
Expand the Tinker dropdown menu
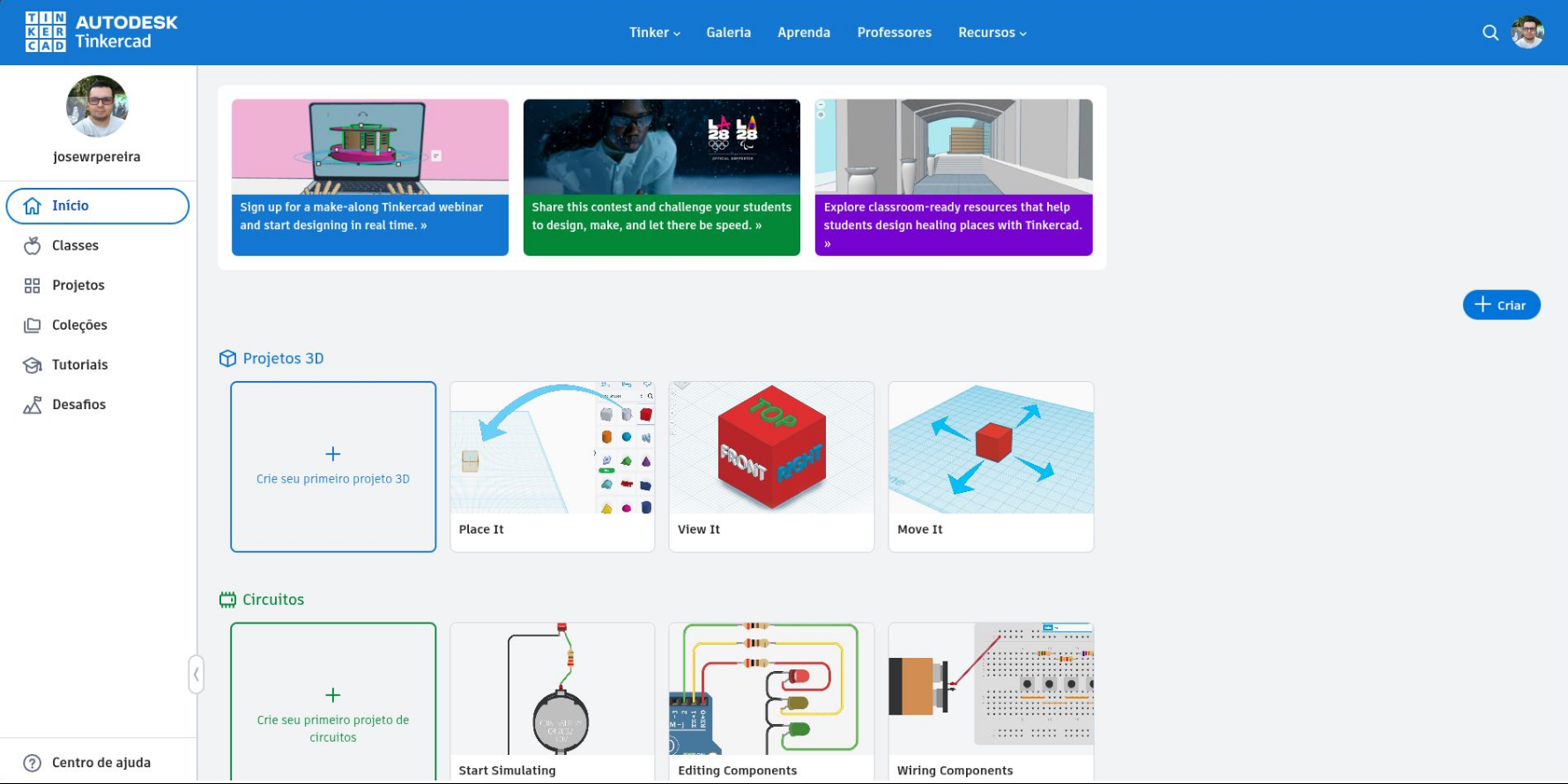[x=655, y=33]
